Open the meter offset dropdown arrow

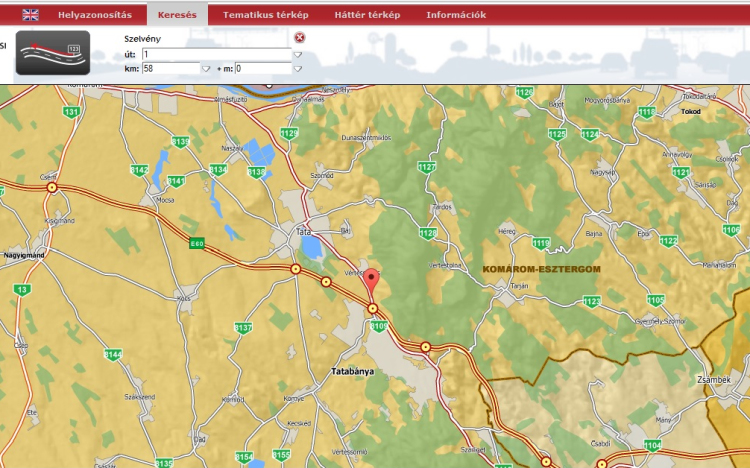297,69
